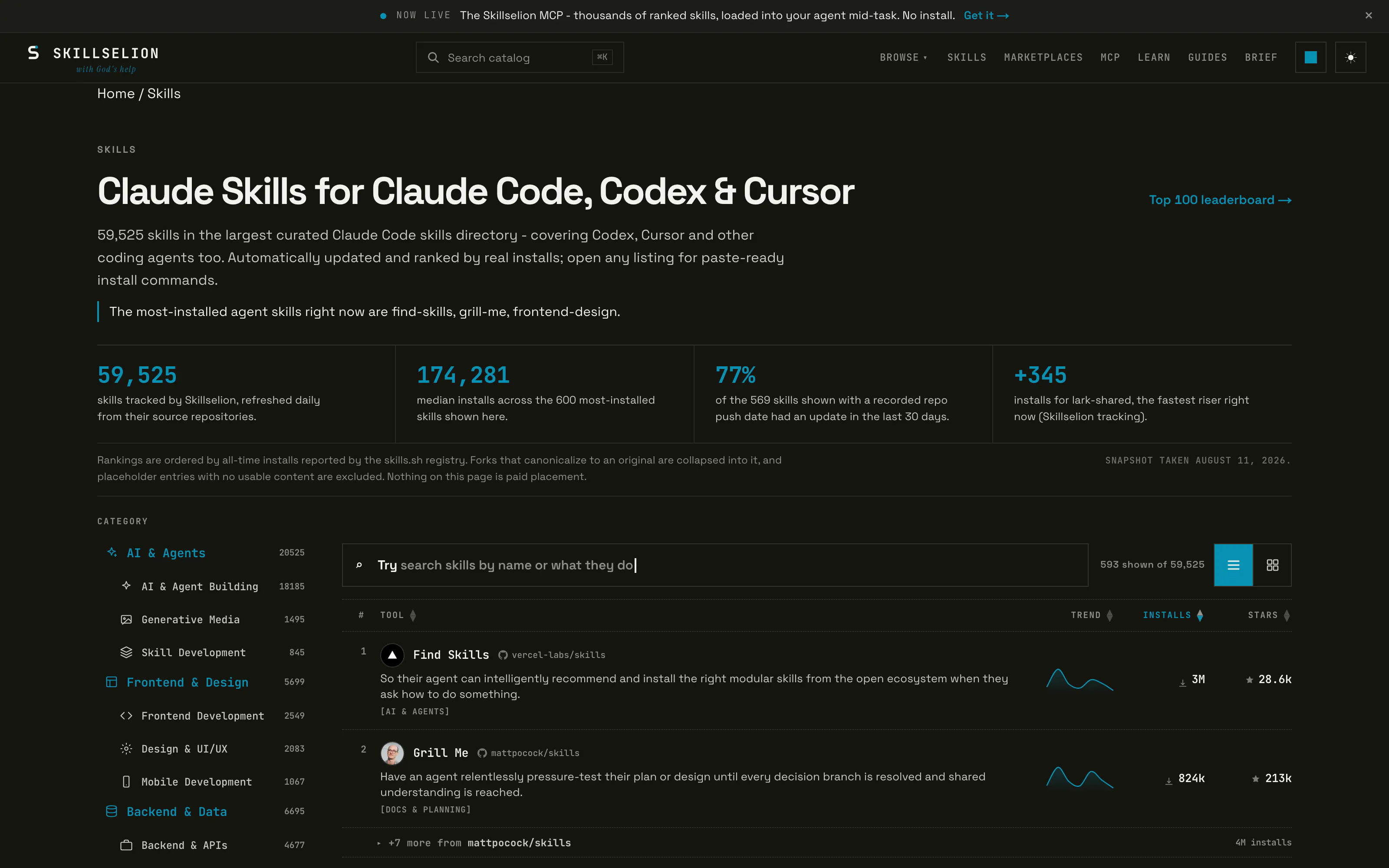Click the Frontend & Design layout icon
Image resolution: width=1389 pixels, height=868 pixels.
point(112,682)
